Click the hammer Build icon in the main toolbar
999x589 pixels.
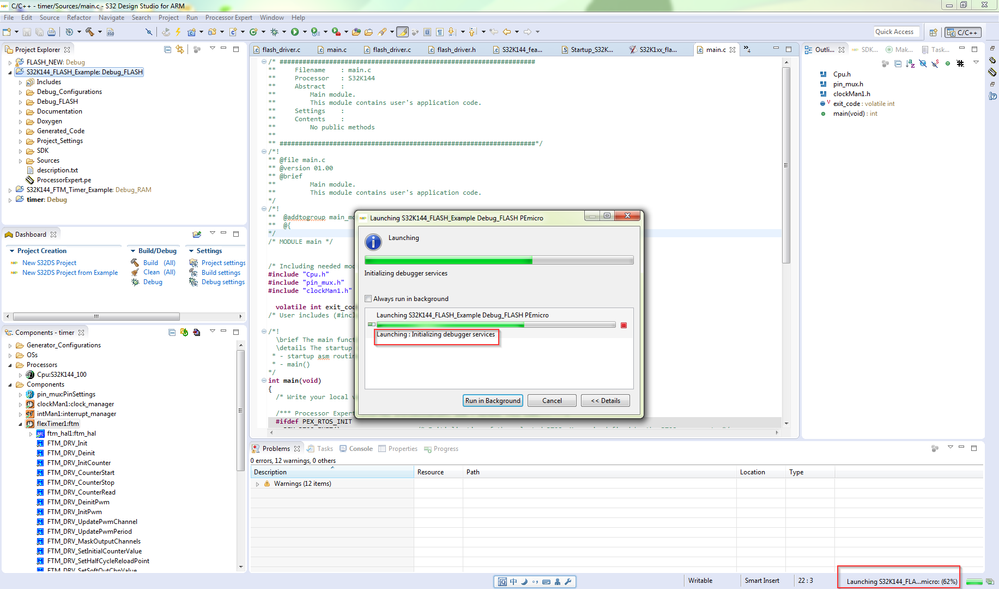coord(90,31)
